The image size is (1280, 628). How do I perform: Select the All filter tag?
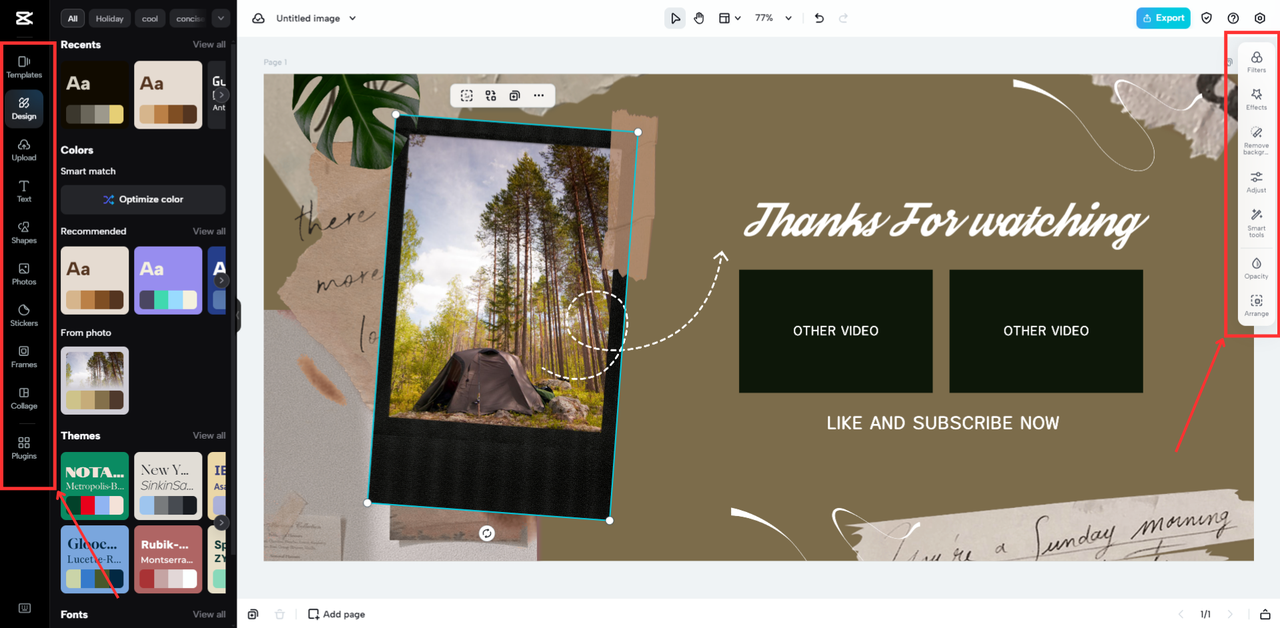(72, 18)
